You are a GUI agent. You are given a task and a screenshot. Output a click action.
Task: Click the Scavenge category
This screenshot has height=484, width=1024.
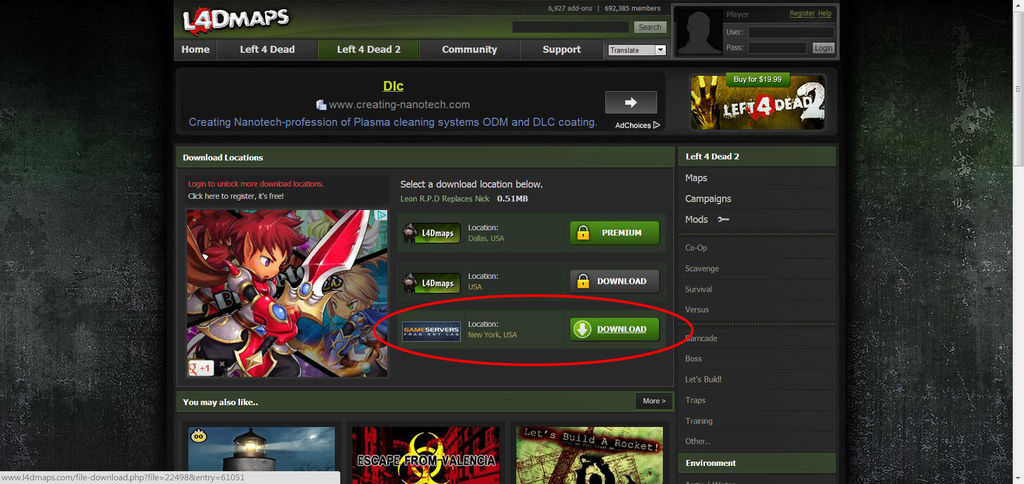pyautogui.click(x=702, y=269)
